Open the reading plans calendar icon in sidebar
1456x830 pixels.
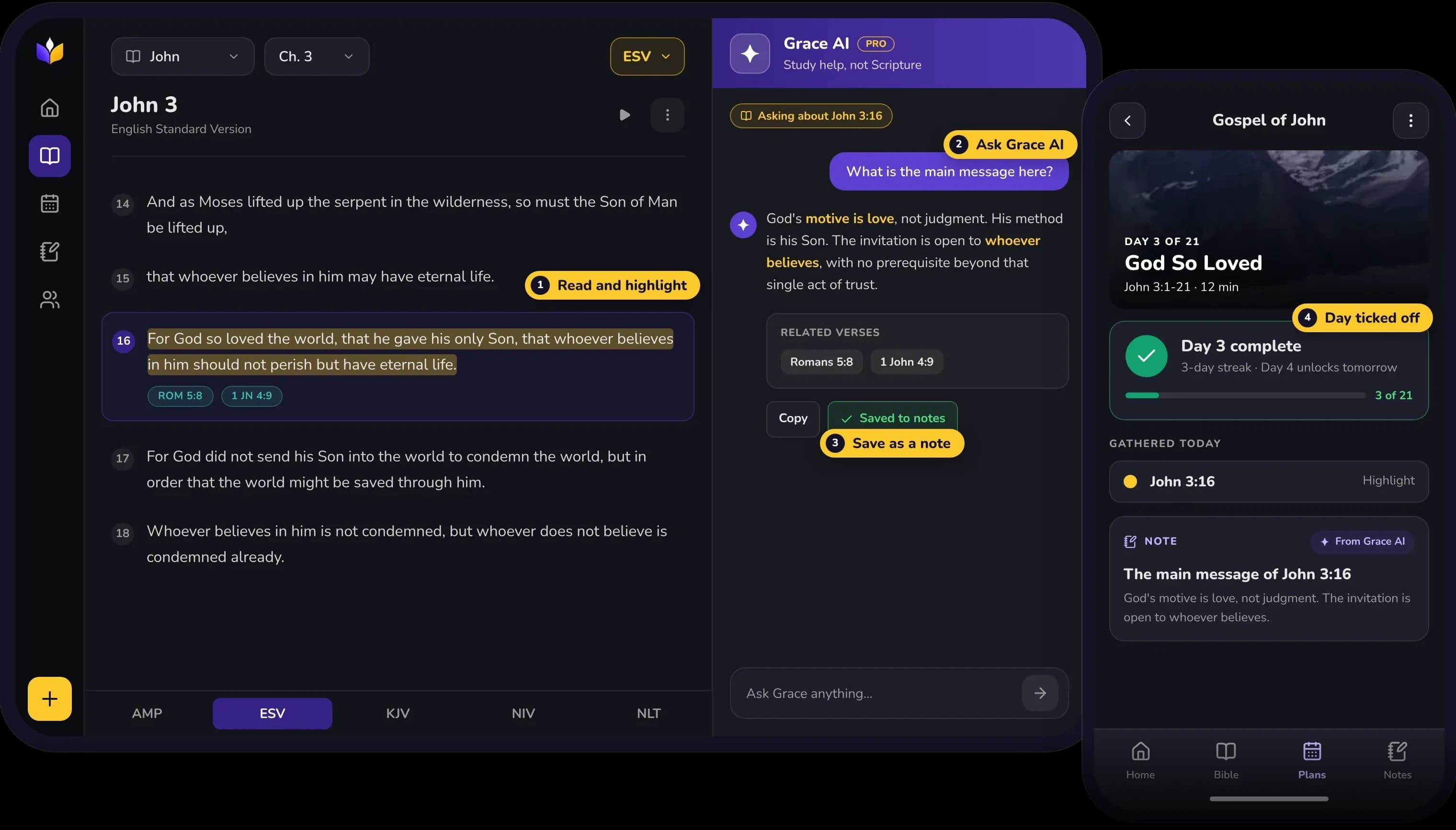click(x=50, y=203)
